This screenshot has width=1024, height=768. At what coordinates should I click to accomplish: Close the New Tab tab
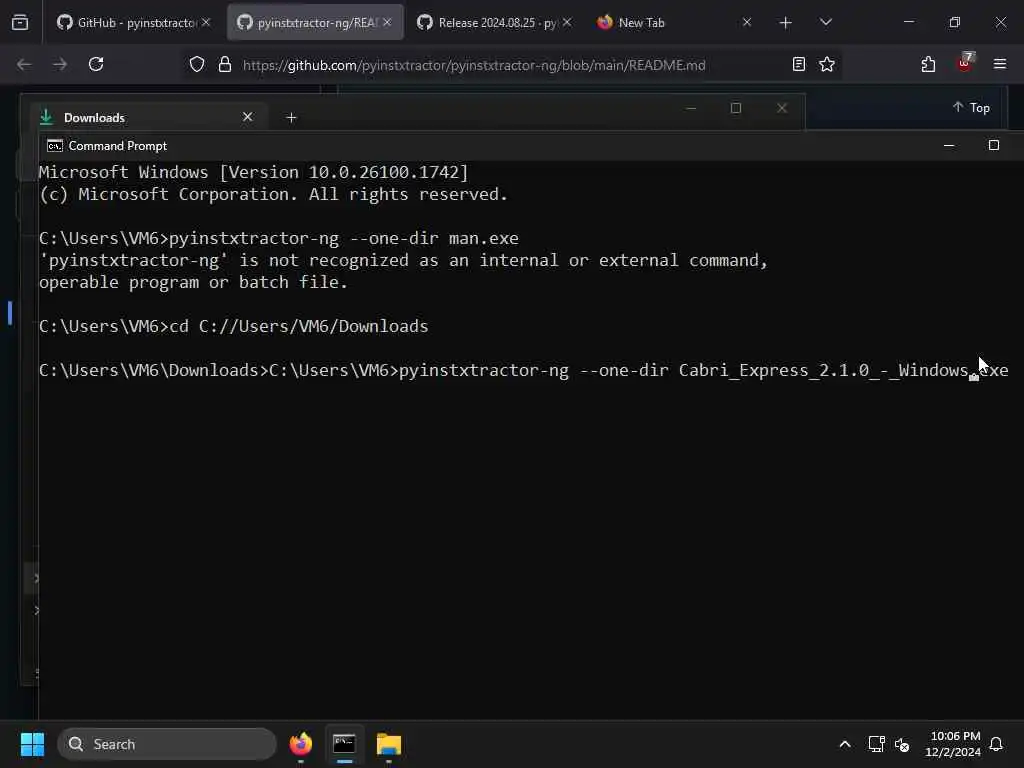point(747,22)
